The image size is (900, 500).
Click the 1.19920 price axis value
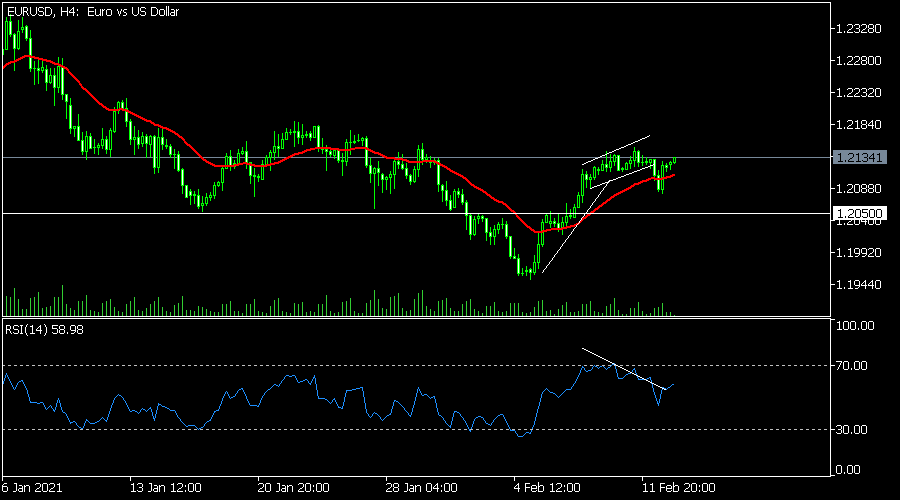859,253
